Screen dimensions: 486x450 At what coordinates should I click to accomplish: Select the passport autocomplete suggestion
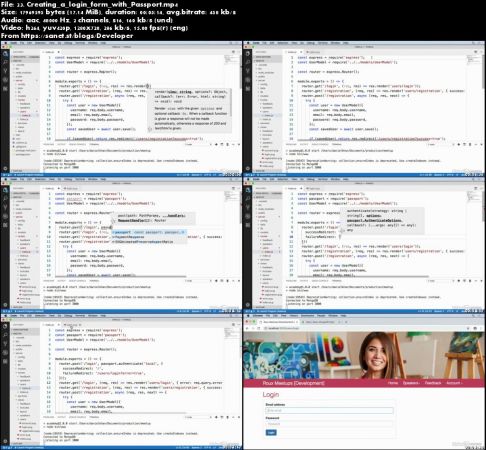(149, 232)
